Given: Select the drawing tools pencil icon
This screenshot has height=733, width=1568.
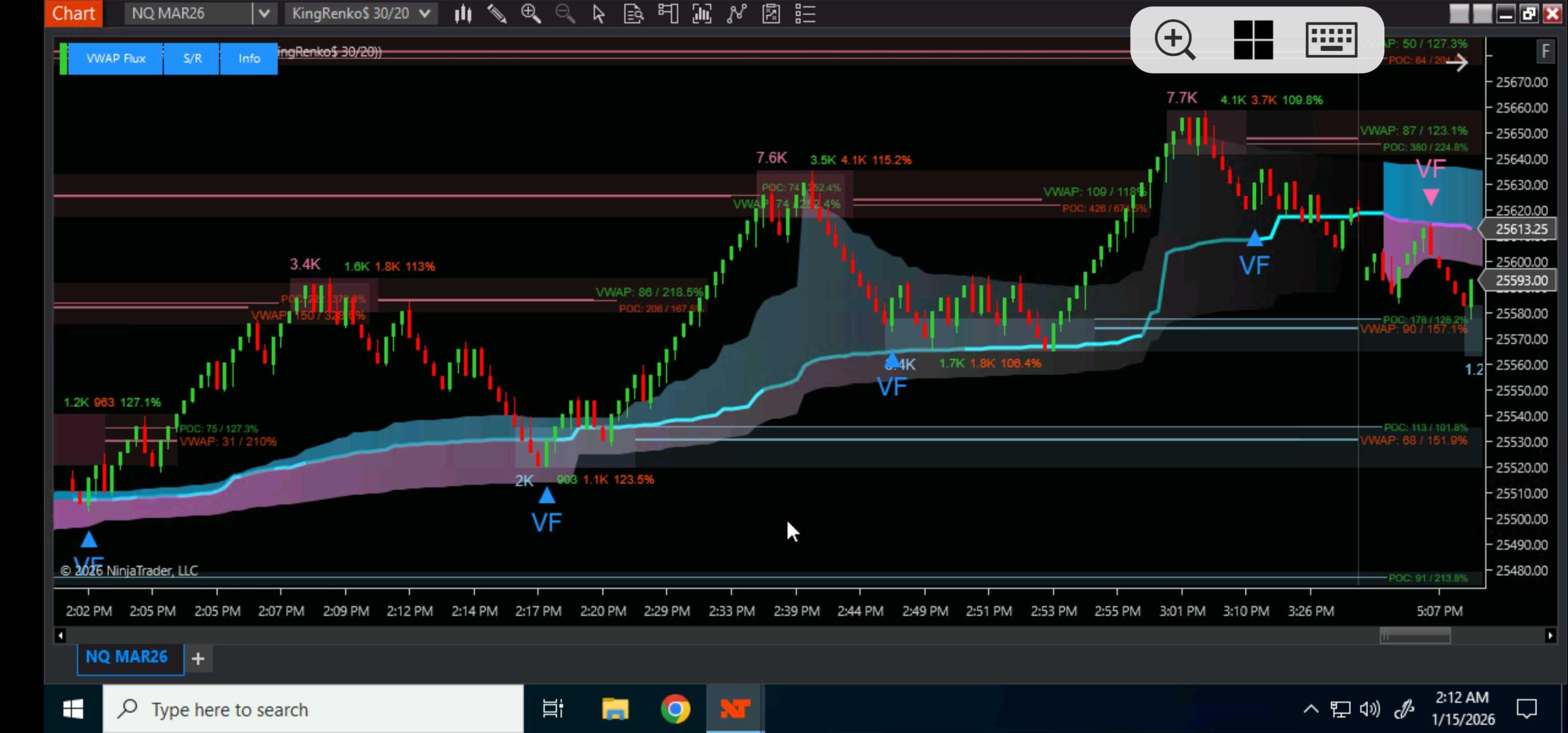Looking at the screenshot, I should click(496, 13).
